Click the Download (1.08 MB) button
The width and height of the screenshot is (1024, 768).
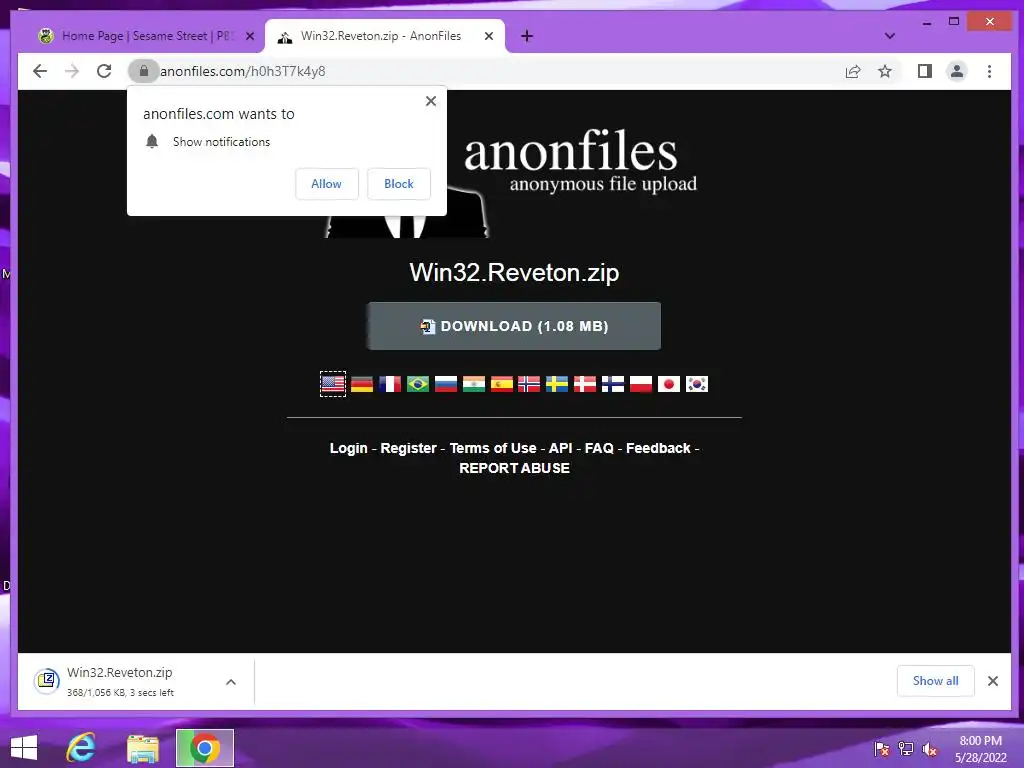(514, 326)
